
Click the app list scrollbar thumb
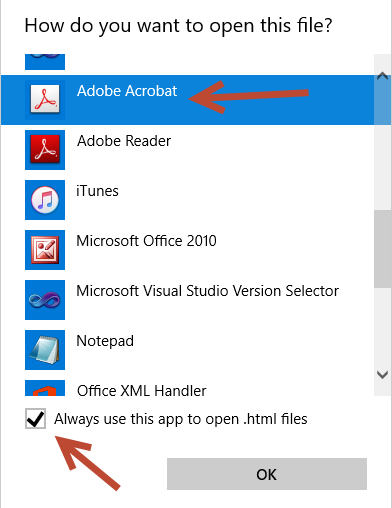pos(382,249)
